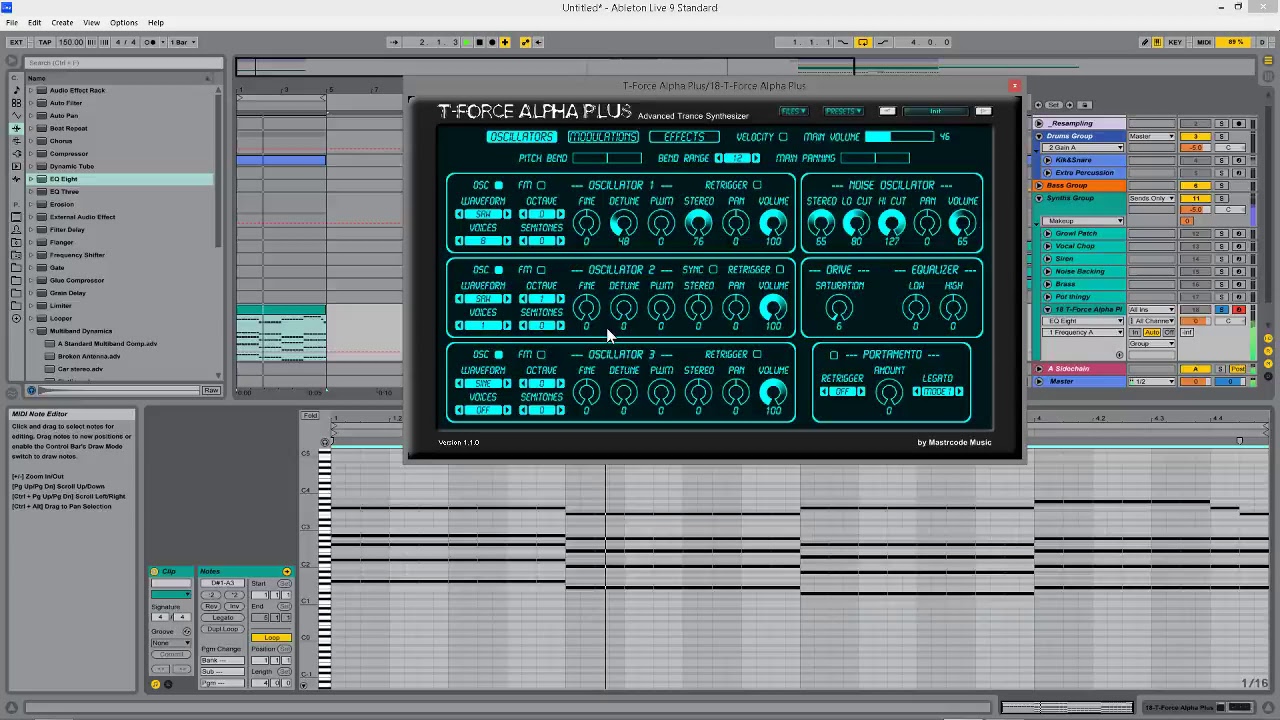Click the Fold button in MIDI editor

click(x=310, y=416)
